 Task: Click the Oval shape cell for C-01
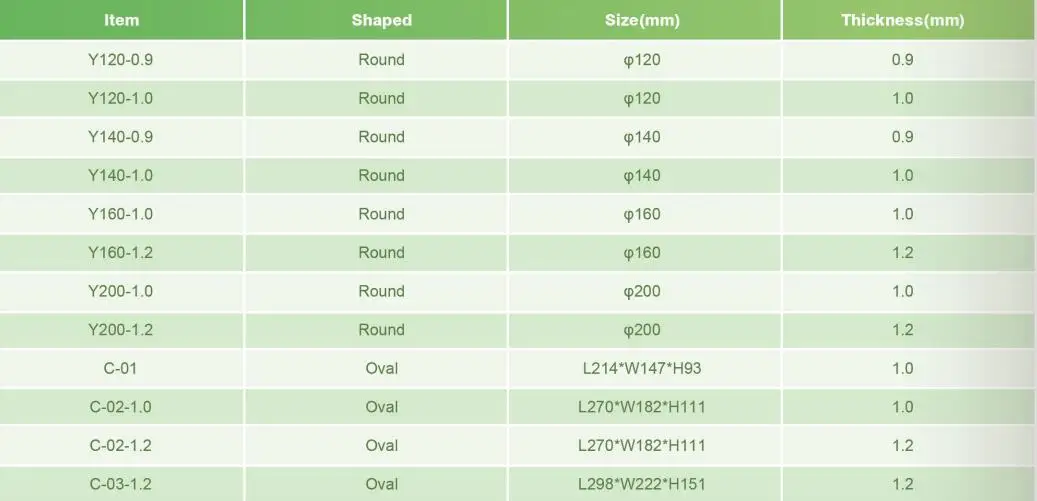coord(381,368)
